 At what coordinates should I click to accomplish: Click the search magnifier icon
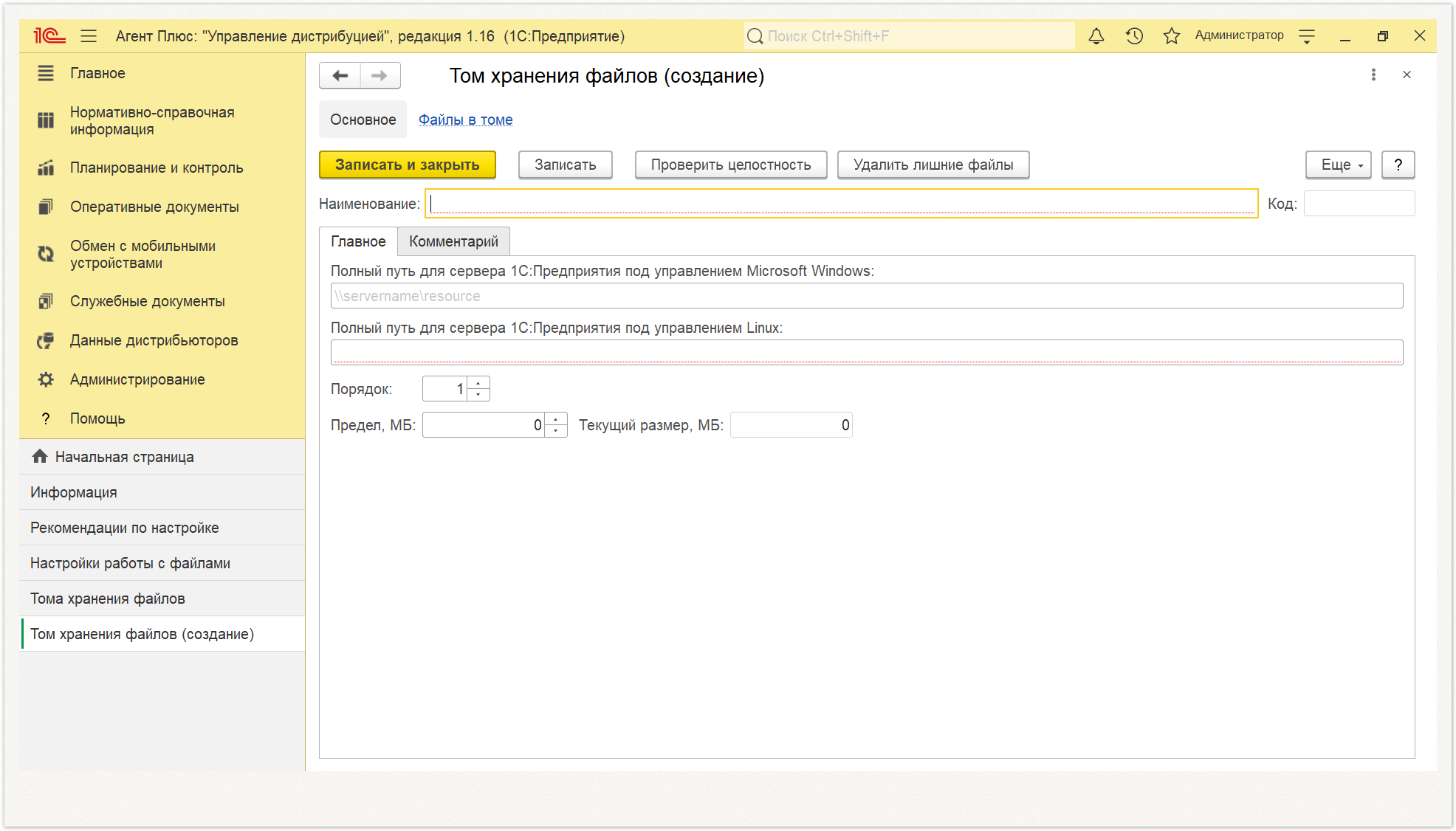pyautogui.click(x=755, y=36)
